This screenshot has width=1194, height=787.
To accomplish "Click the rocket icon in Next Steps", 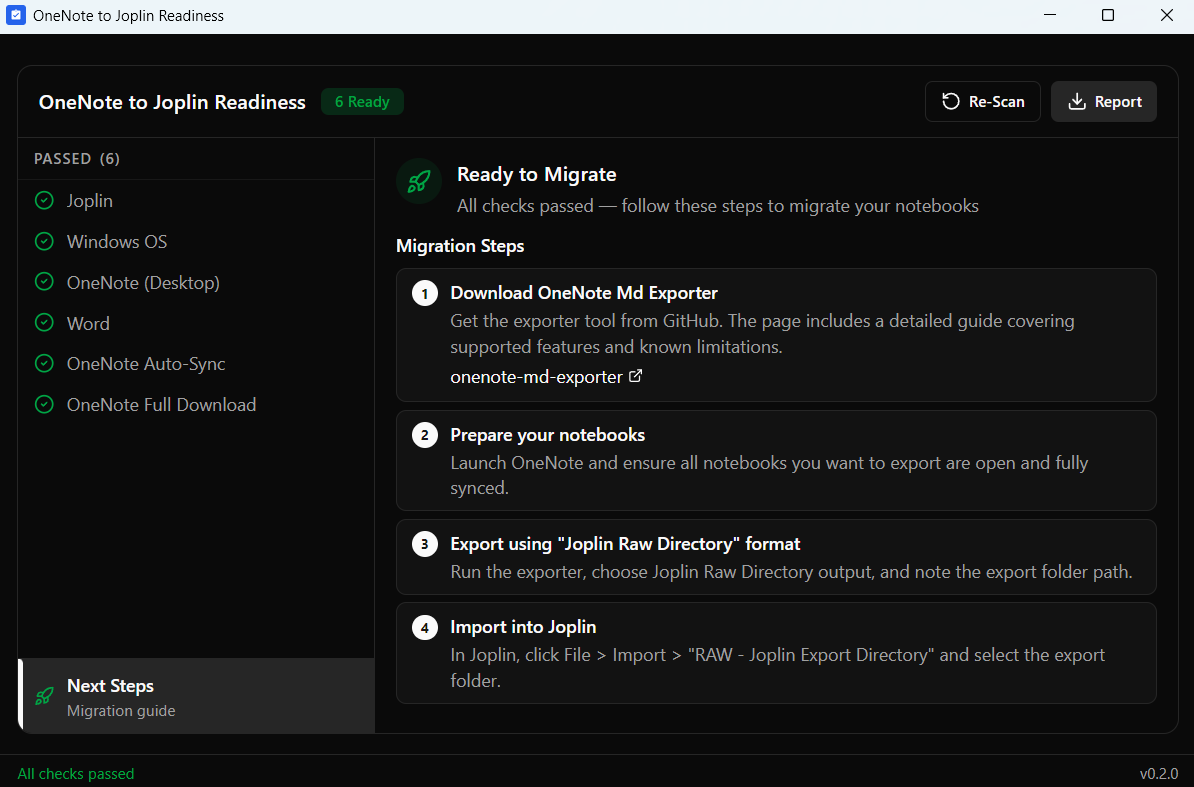I will 44,696.
